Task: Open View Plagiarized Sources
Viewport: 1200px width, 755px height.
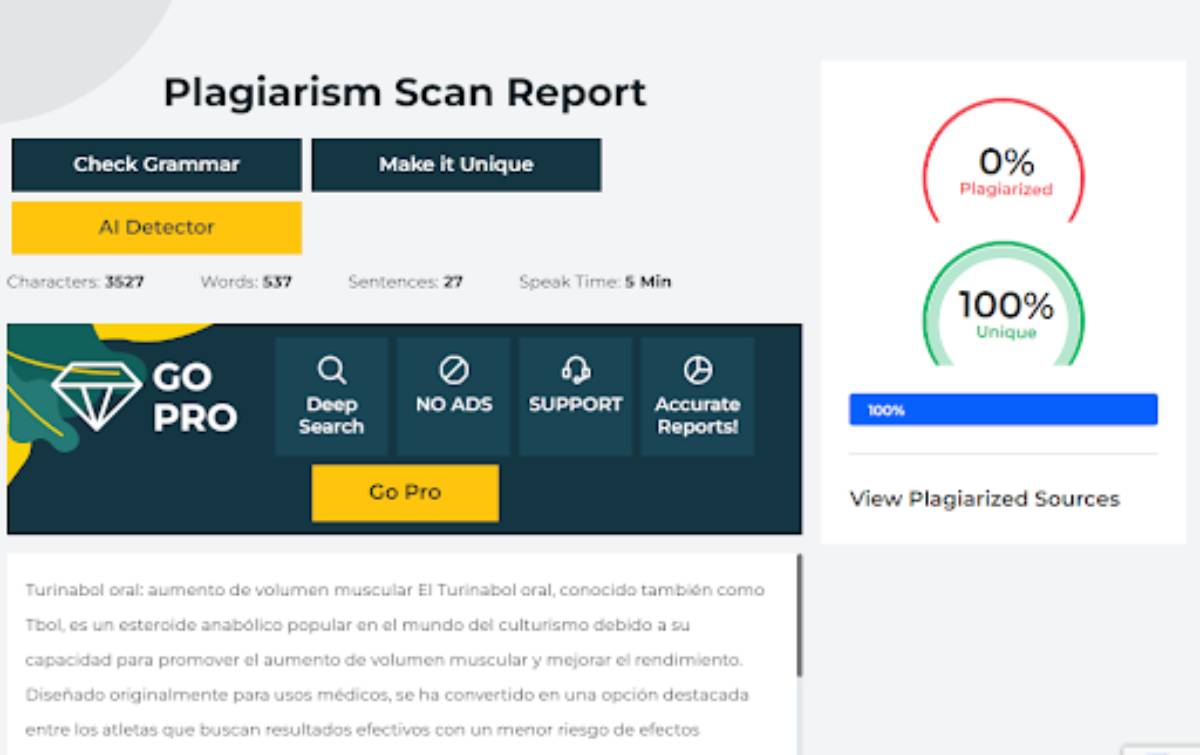Action: coord(984,499)
